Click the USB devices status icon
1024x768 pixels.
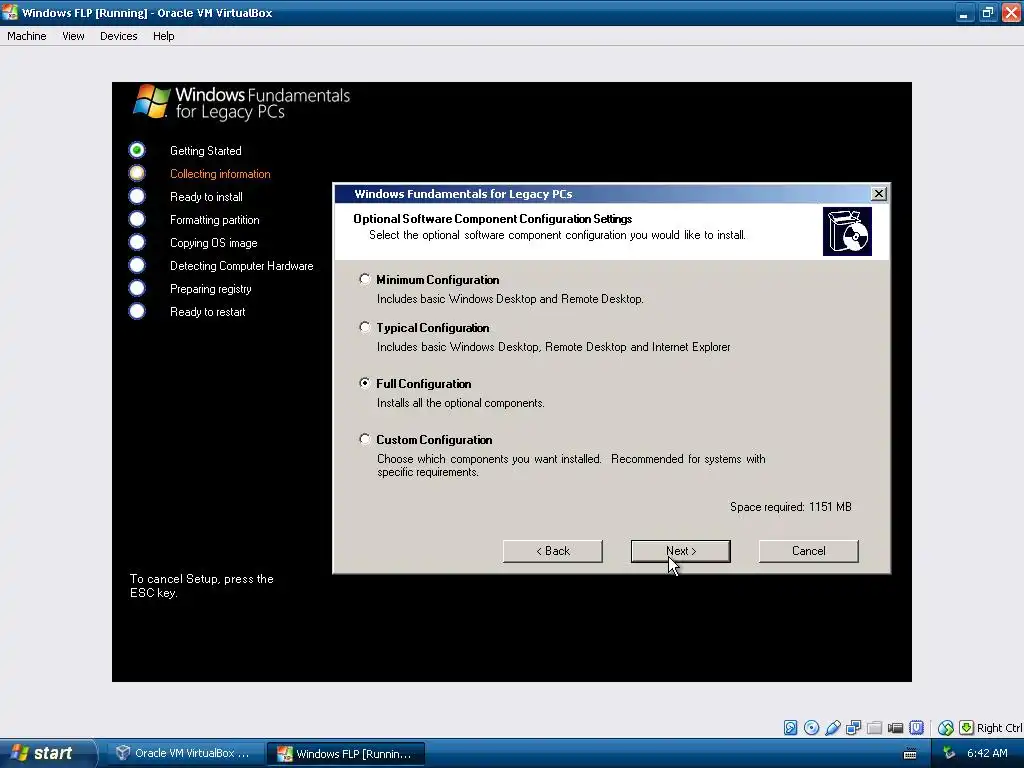[x=833, y=728]
